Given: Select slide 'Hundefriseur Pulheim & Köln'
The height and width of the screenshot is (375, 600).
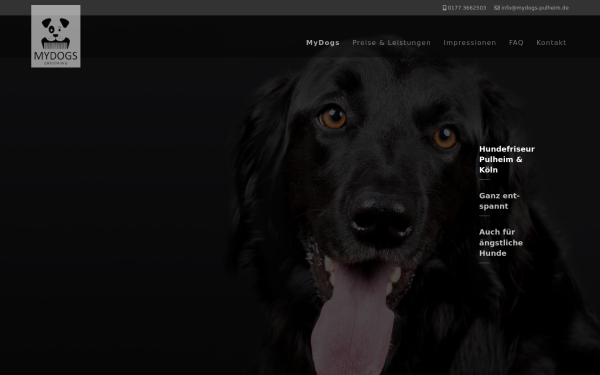Looking at the screenshot, I should pos(507,159).
